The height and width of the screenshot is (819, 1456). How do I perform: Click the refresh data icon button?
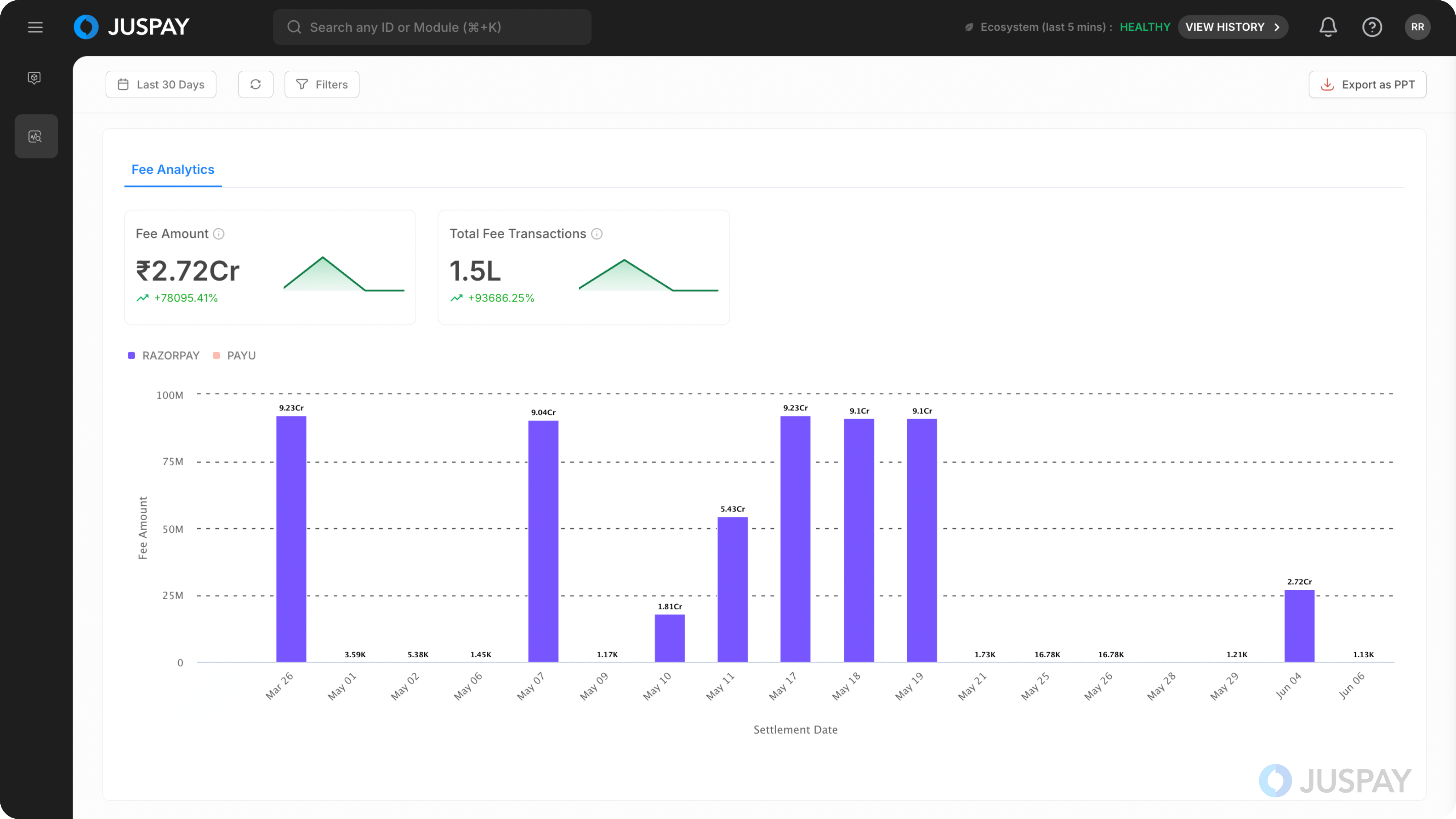coord(256,84)
